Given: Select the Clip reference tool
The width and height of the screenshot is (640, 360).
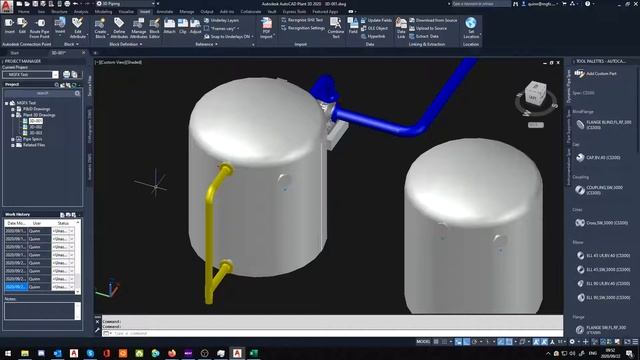Looking at the screenshot, I should coord(182,26).
